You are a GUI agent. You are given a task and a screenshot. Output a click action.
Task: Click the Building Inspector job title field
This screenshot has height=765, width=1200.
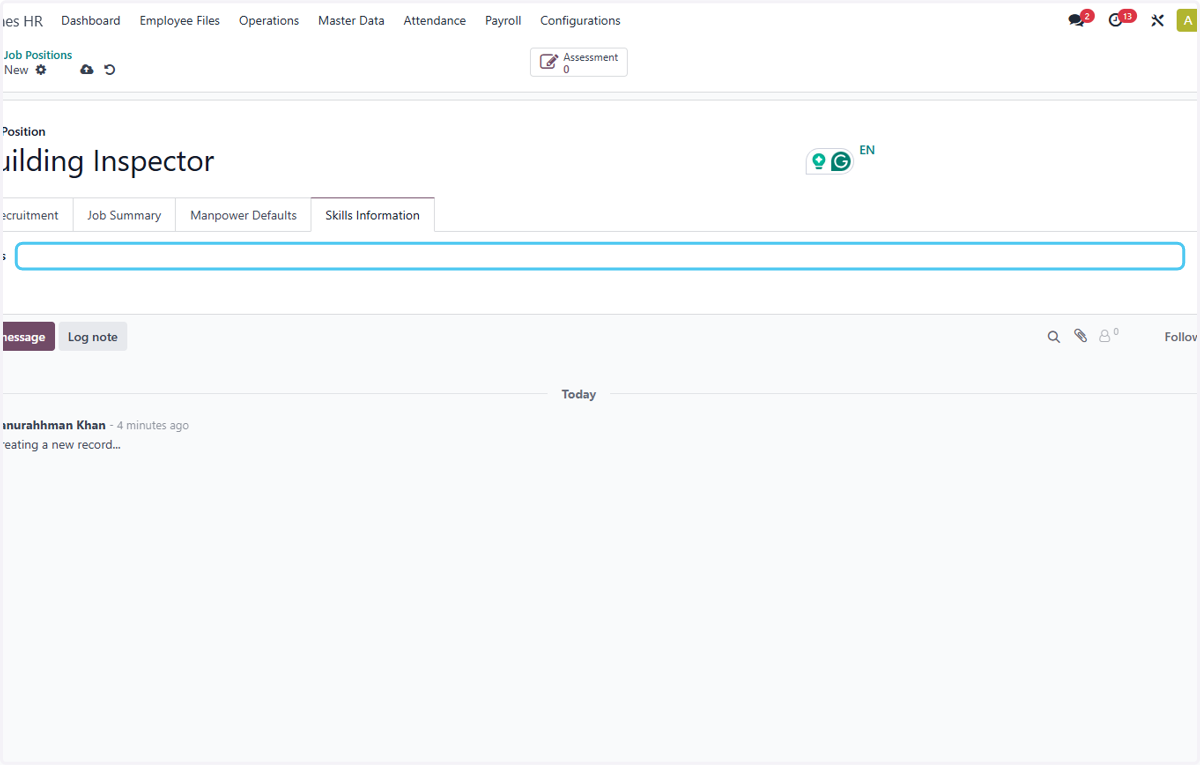[108, 161]
